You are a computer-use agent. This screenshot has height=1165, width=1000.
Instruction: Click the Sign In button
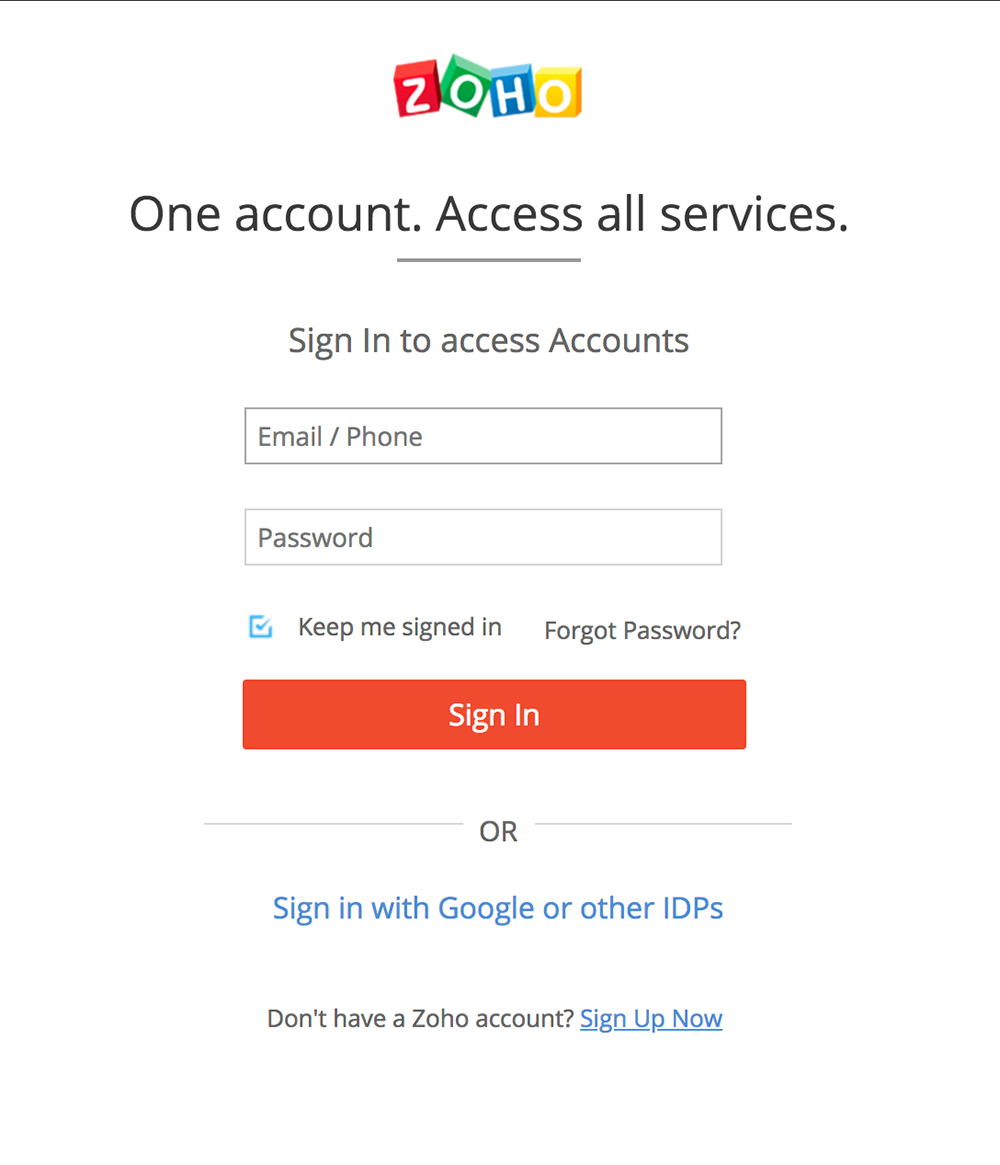(494, 714)
